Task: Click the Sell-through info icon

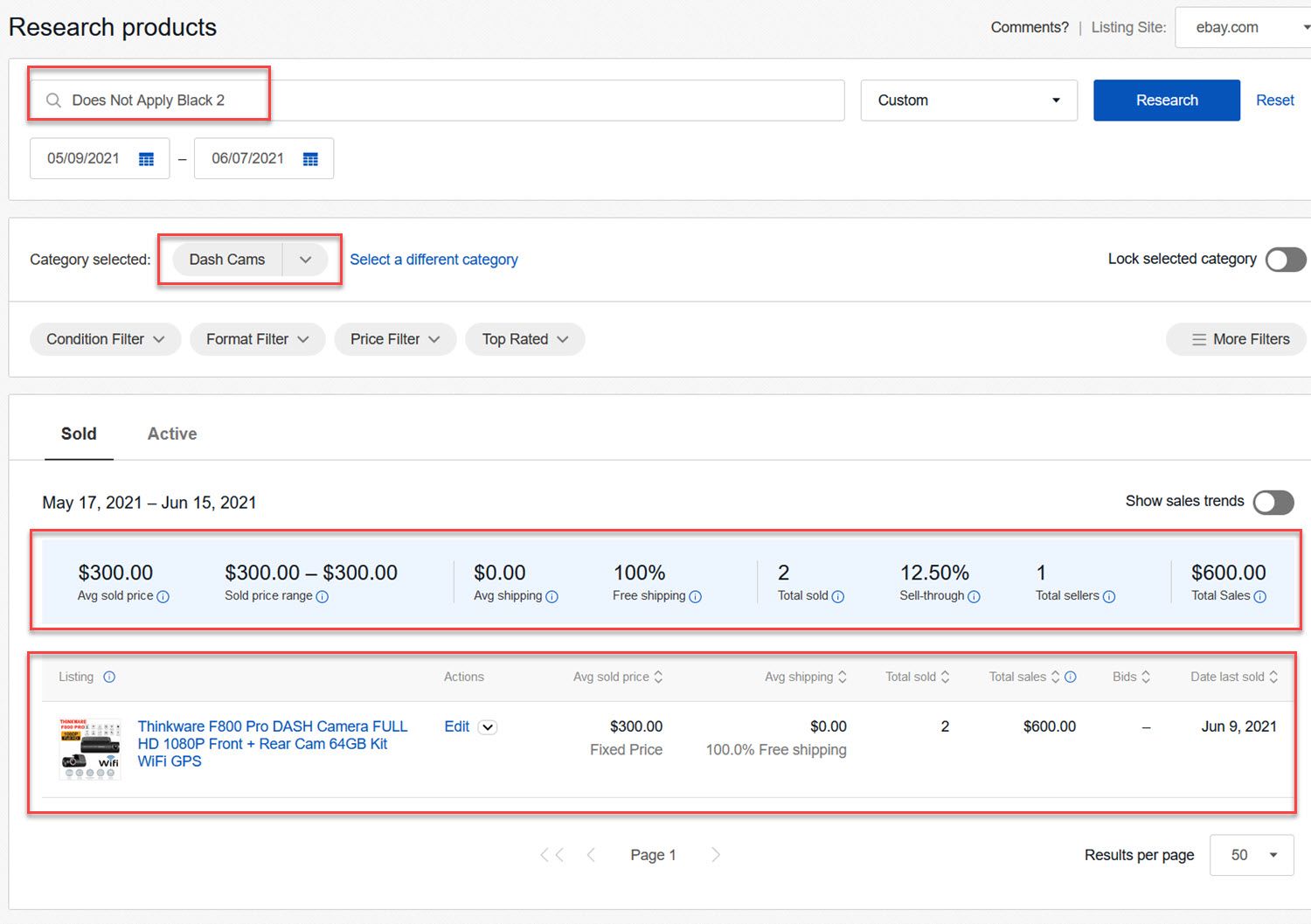Action: coord(974,596)
